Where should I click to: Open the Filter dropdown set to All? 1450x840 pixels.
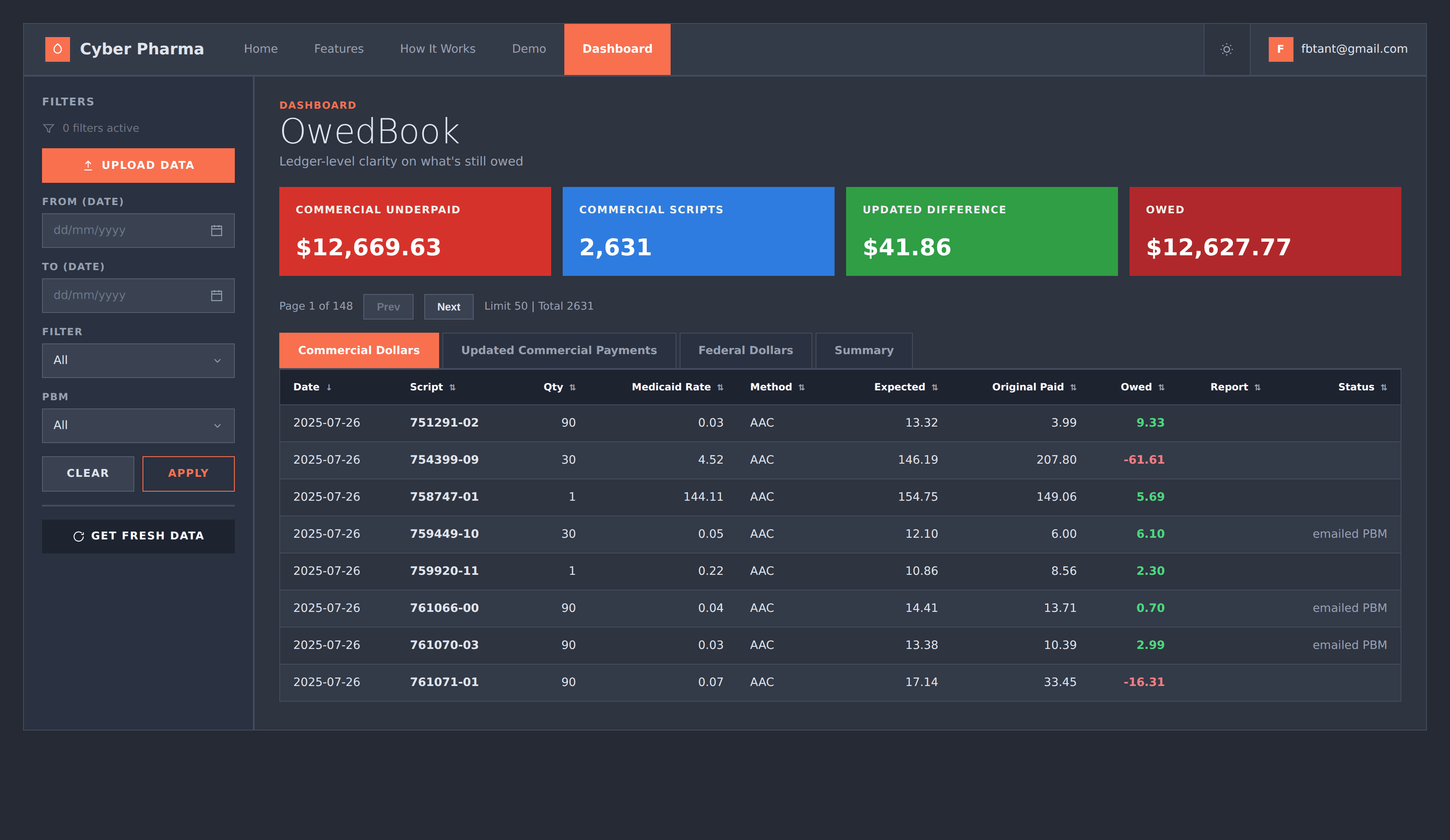coord(138,361)
